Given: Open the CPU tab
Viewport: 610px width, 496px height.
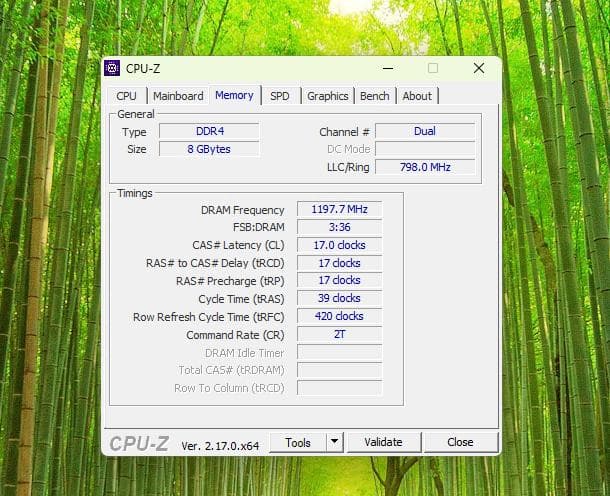Looking at the screenshot, I should pyautogui.click(x=127, y=96).
